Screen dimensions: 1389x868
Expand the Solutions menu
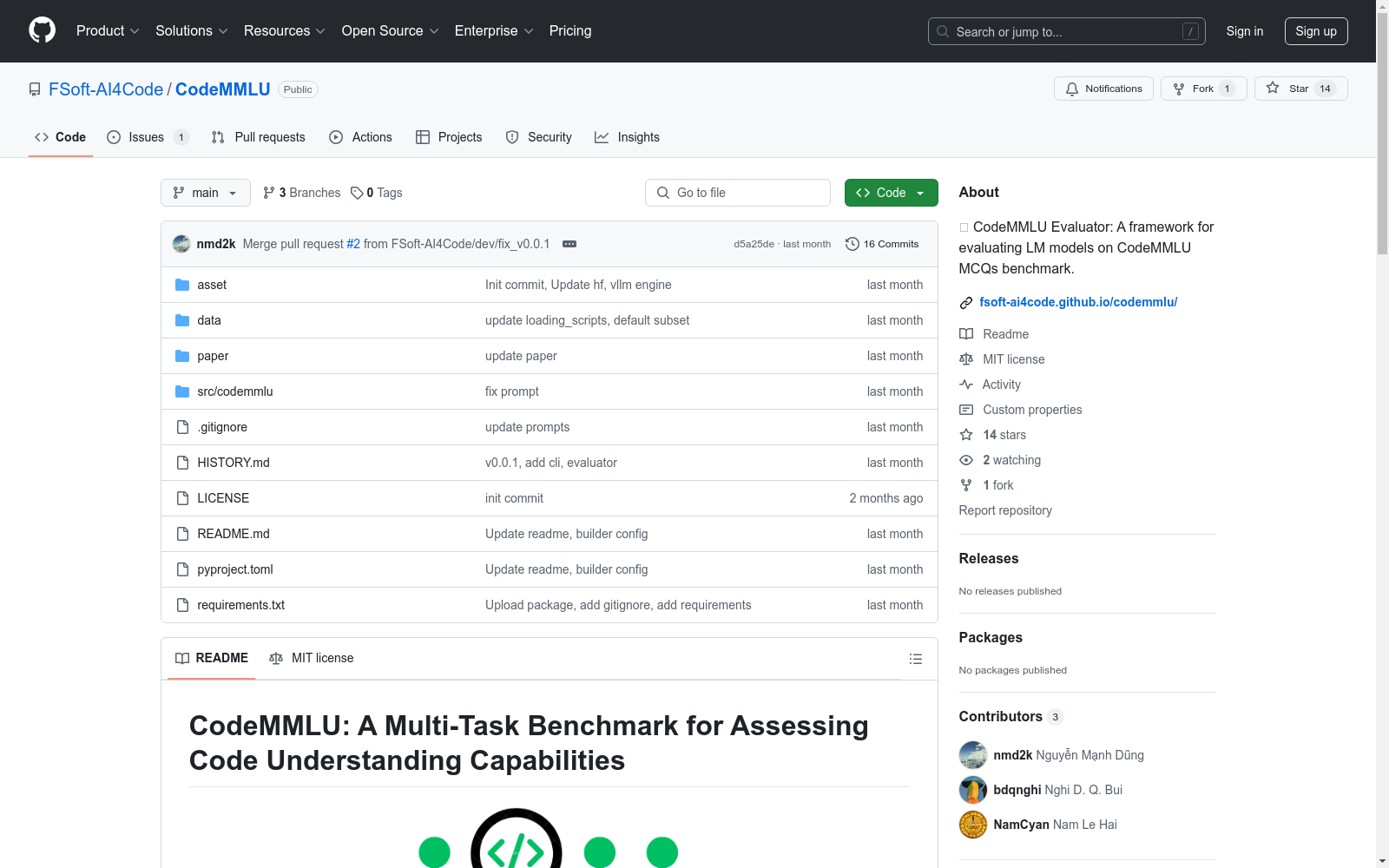click(192, 31)
